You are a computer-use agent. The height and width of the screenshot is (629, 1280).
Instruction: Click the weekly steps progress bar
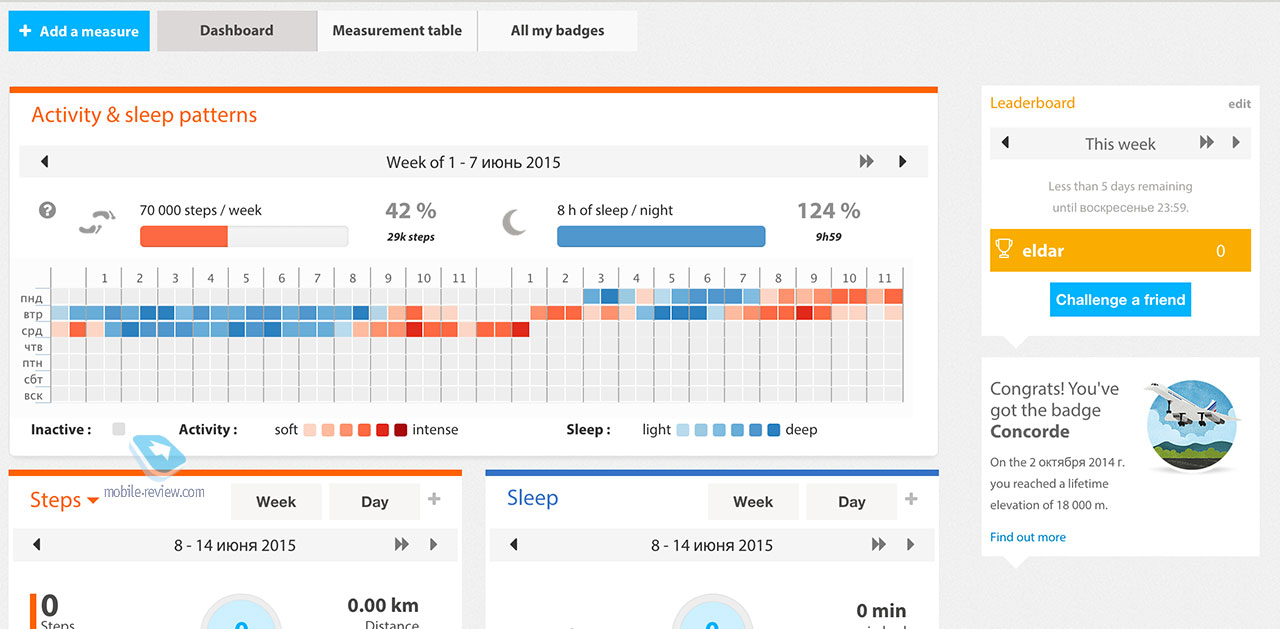pos(244,237)
